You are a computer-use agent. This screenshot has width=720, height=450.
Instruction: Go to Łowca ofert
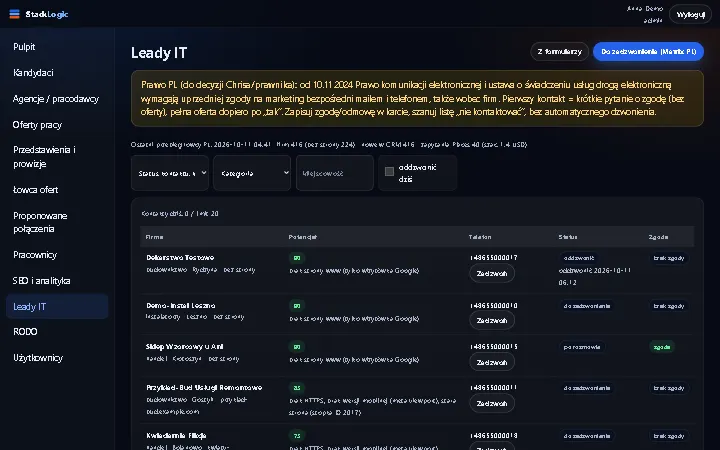point(35,190)
